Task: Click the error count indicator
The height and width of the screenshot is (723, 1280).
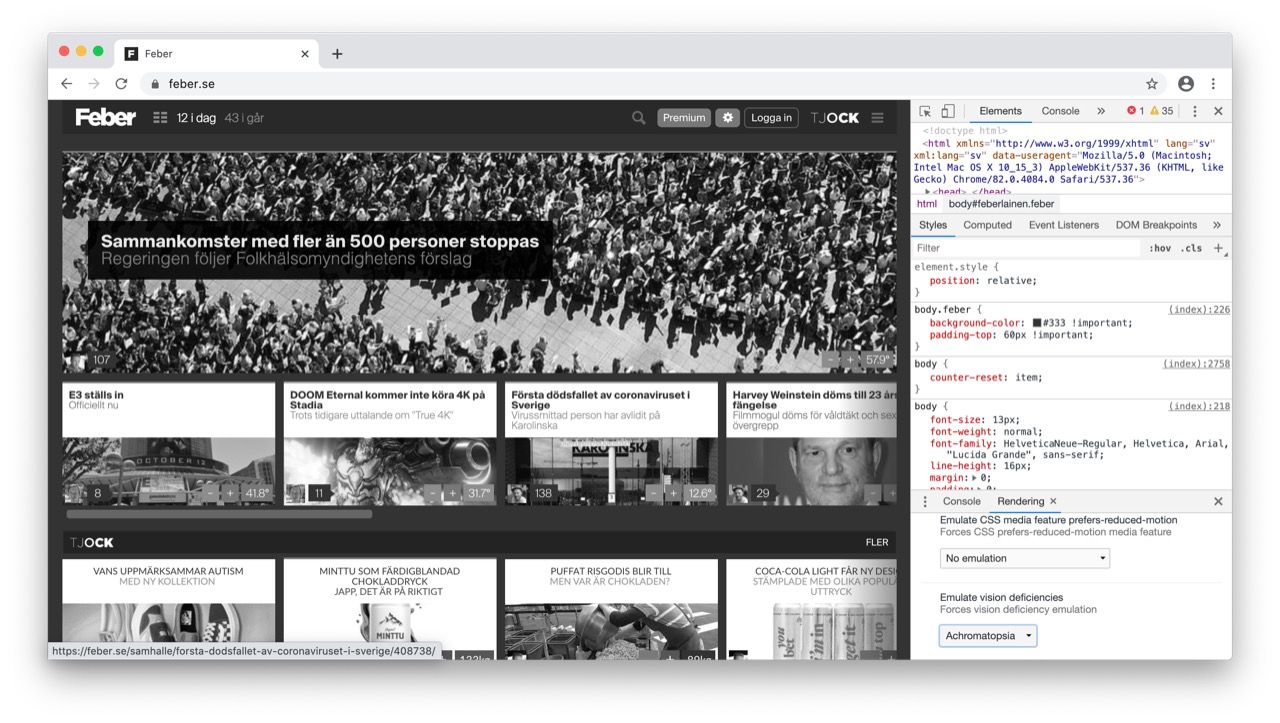Action: click(1135, 112)
